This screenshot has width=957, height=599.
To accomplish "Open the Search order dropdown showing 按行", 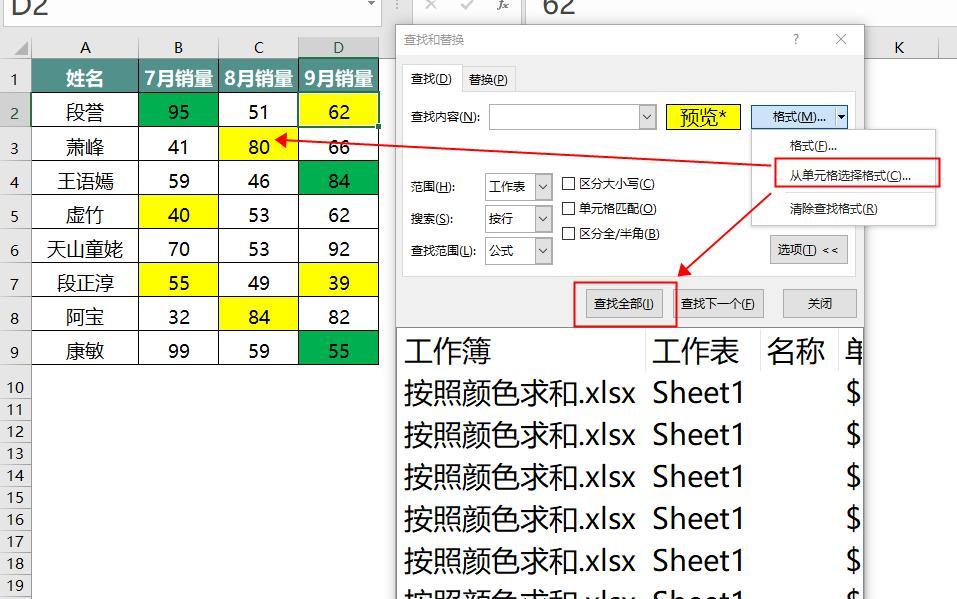I will (x=543, y=219).
